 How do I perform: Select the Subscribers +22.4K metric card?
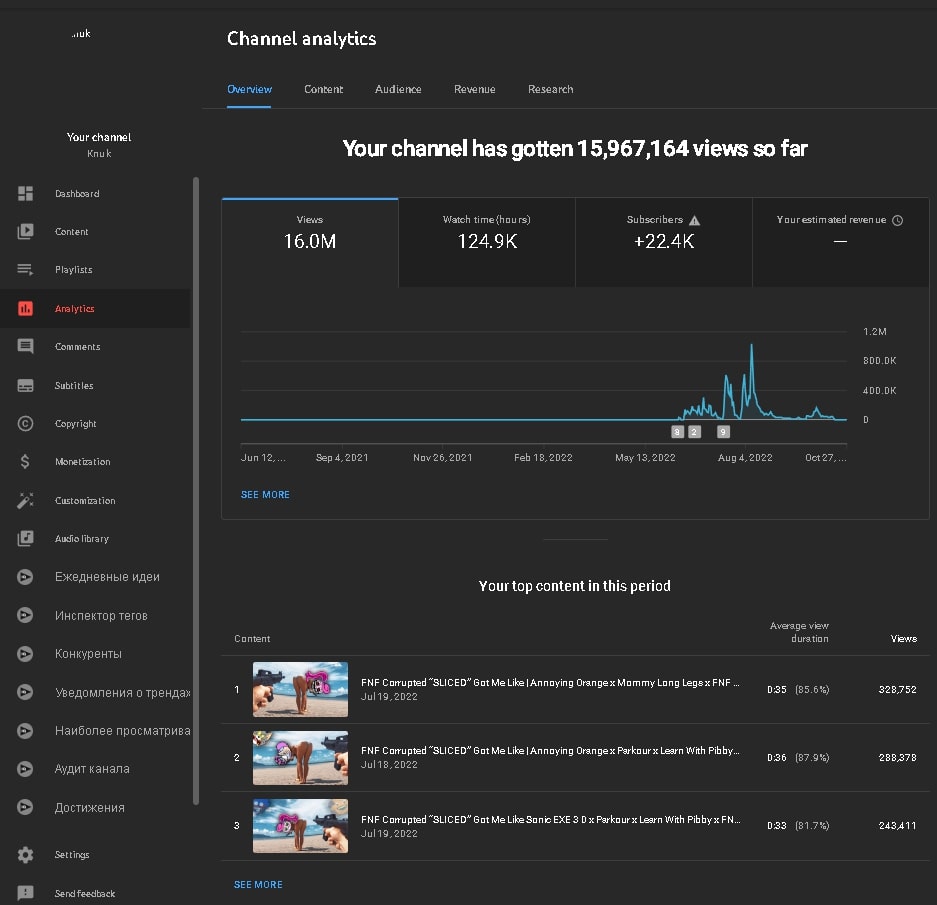click(x=663, y=243)
